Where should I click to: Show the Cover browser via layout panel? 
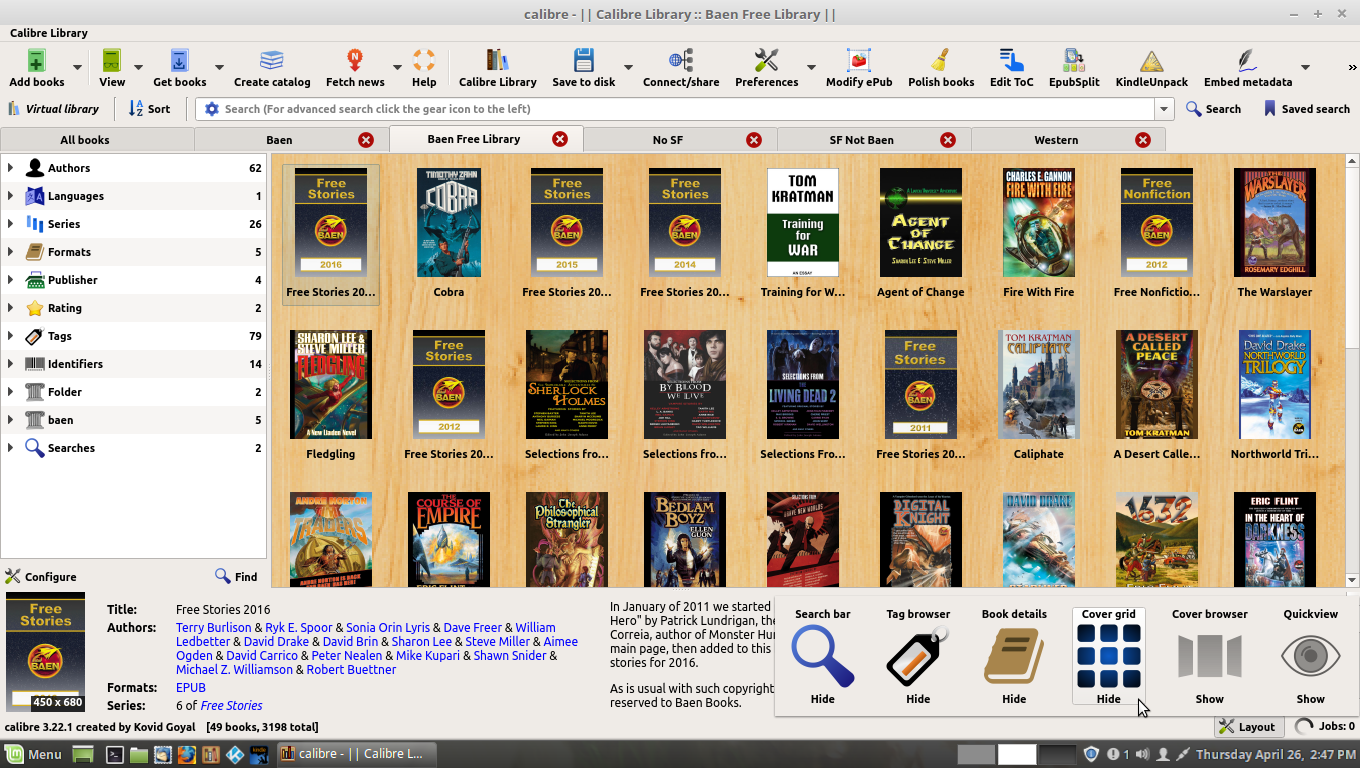pyautogui.click(x=1210, y=656)
